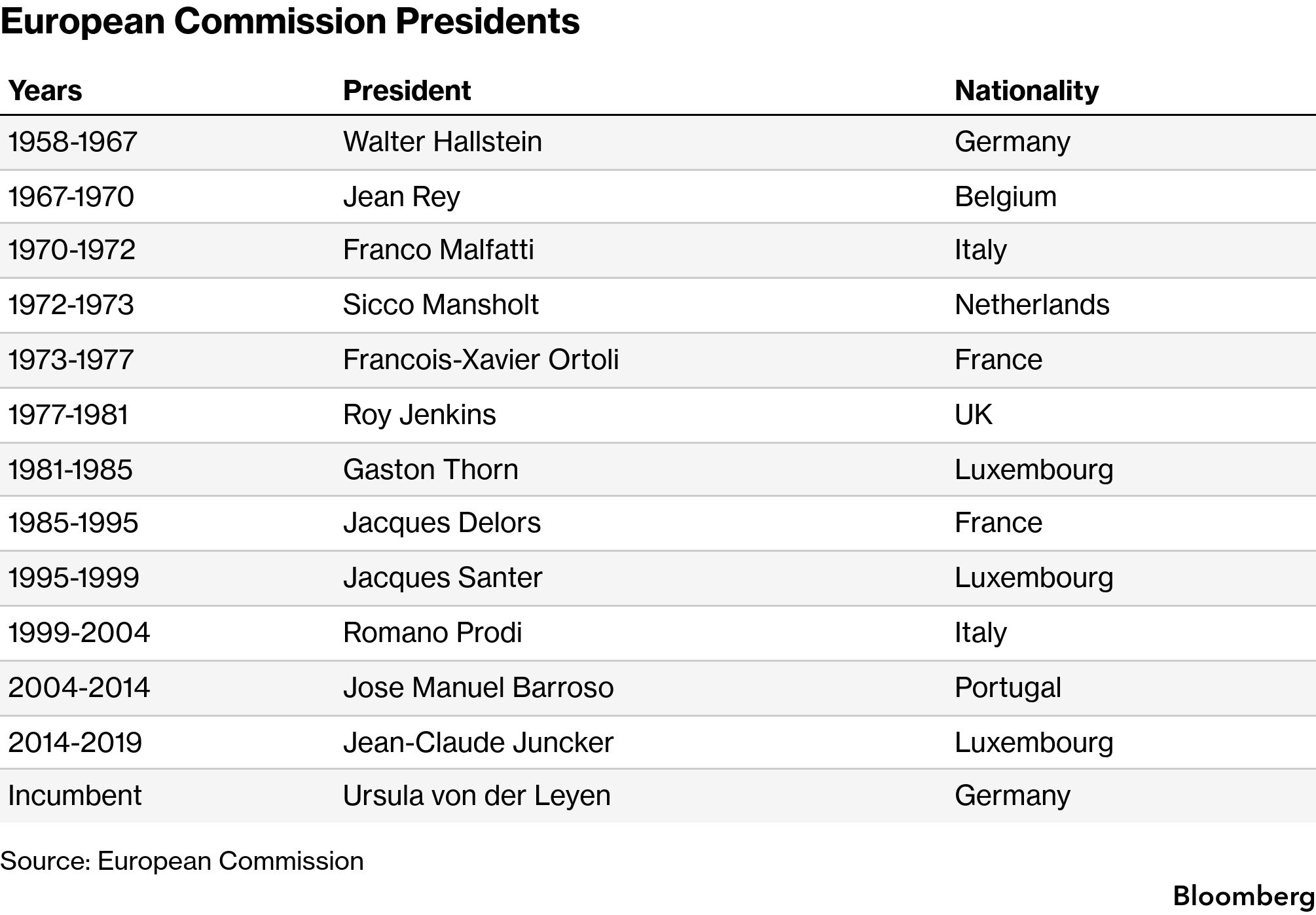Click the Years column header

tap(45, 90)
